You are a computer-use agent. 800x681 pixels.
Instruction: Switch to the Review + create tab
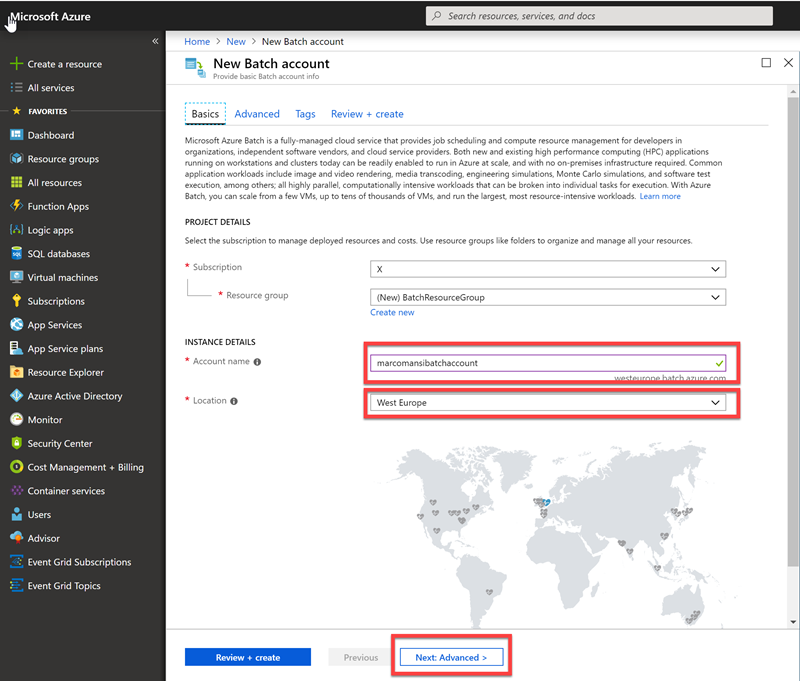[367, 114]
